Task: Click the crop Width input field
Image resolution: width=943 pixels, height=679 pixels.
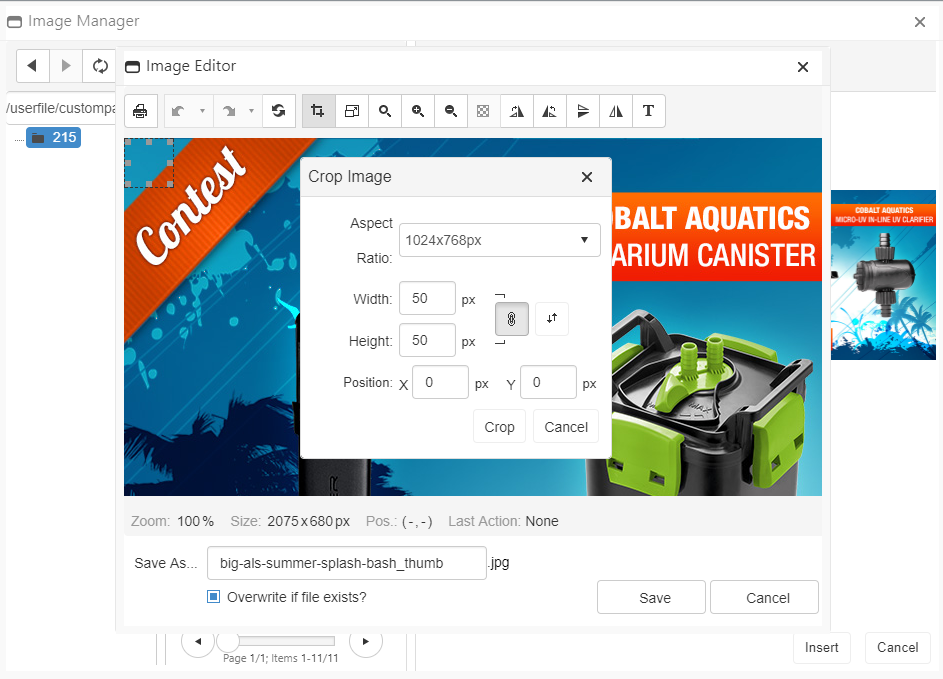Action: [x=428, y=298]
